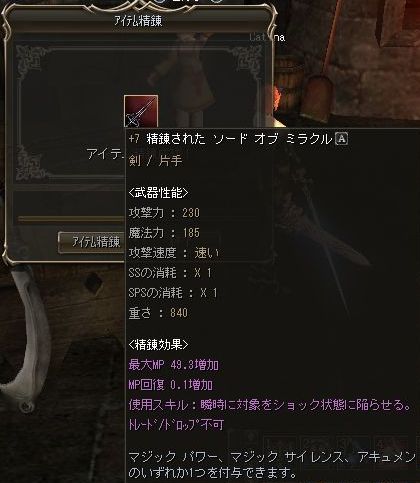Click the <精錬効果> section header
This screenshot has width=420, height=483.
pyautogui.click(x=158, y=345)
